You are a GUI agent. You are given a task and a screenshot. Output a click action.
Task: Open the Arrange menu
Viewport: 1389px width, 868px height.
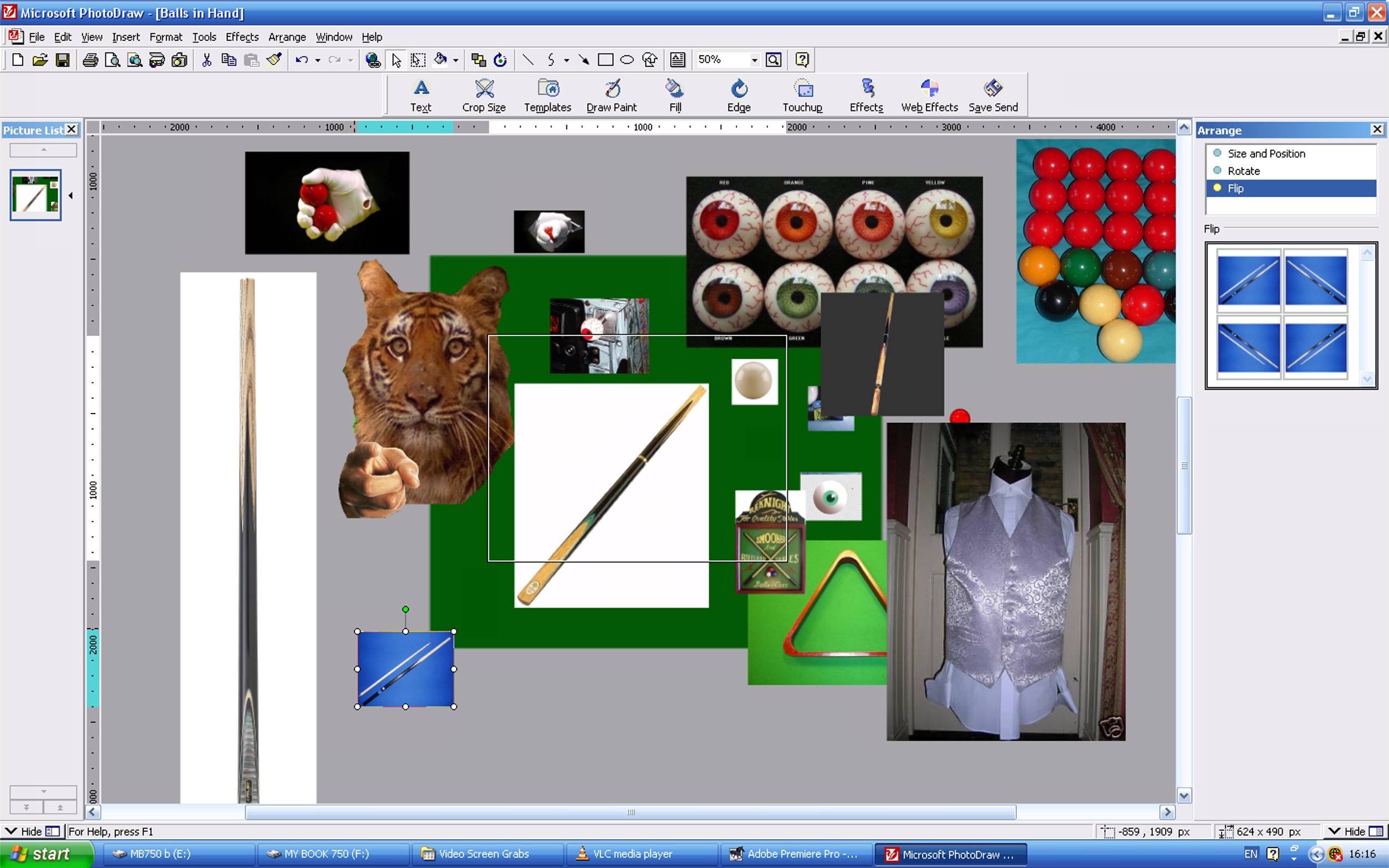coord(287,37)
